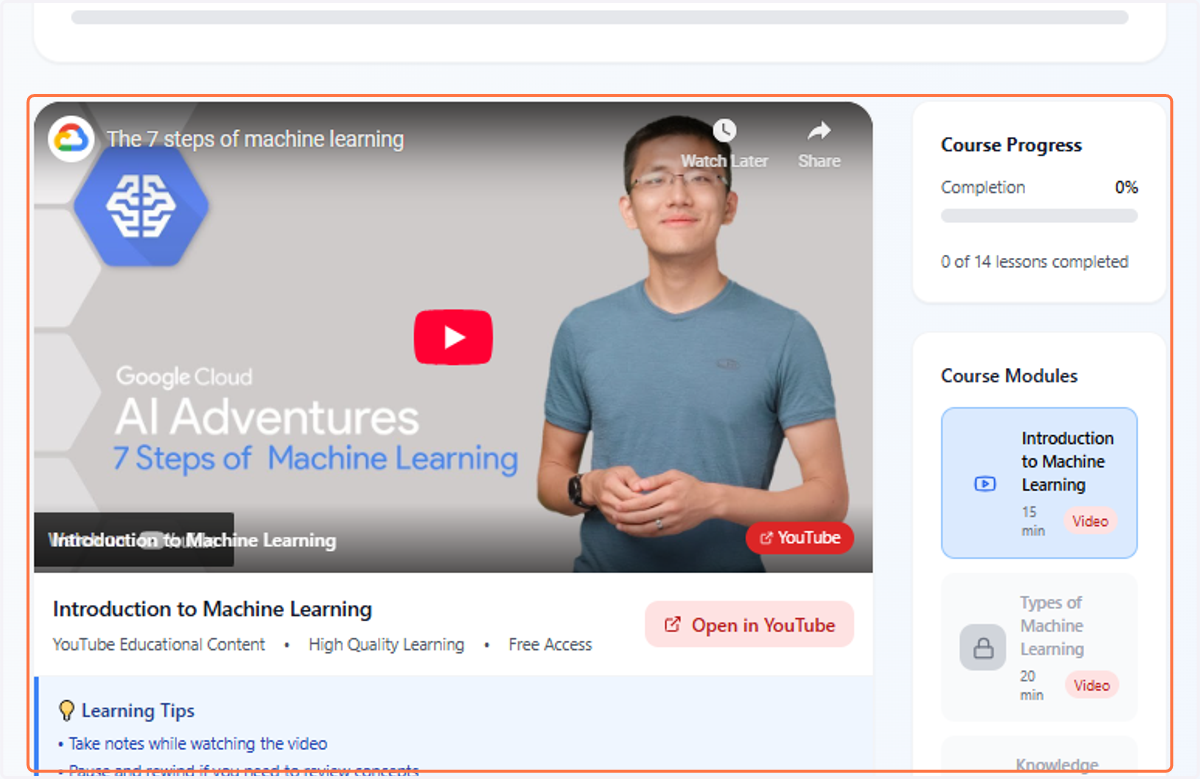Click the Course Modules heading
This screenshot has height=779, width=1200.
1009,376
